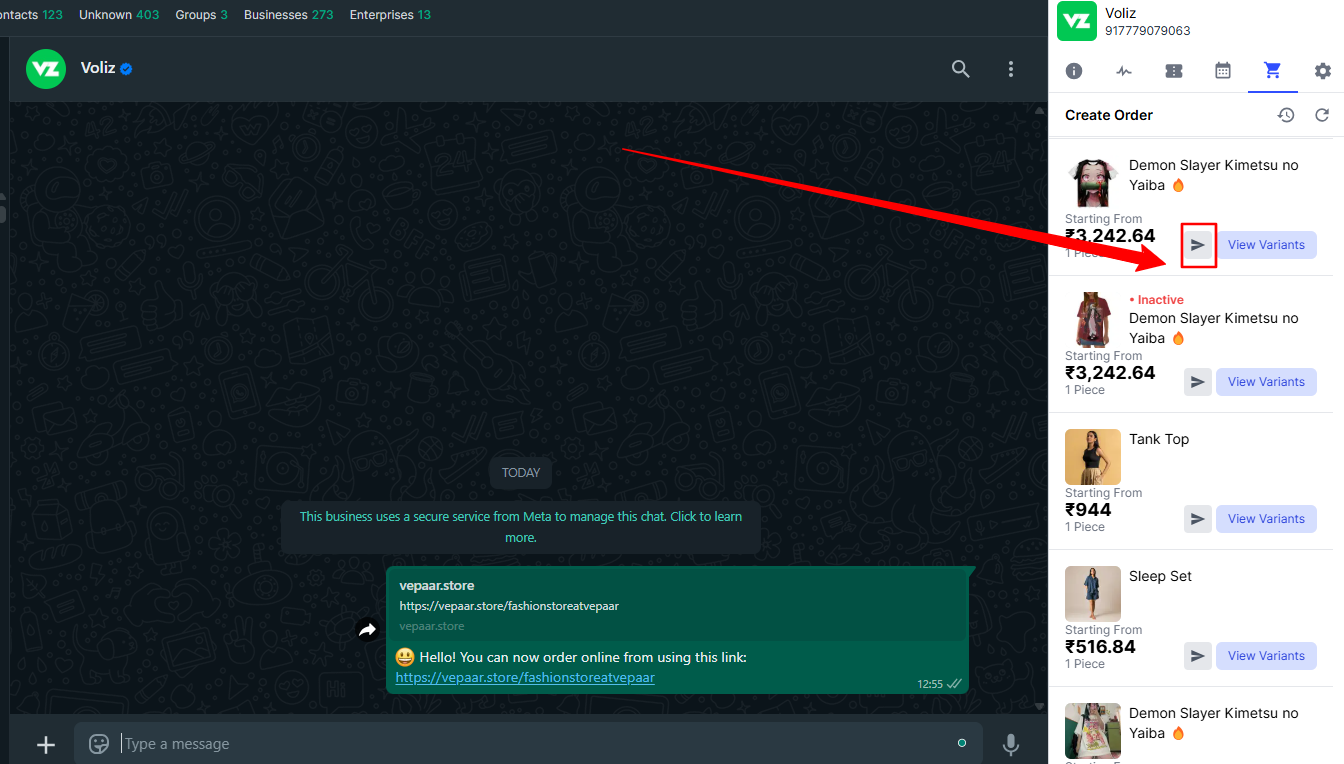Send the inactive Demon Slayer product
The height and width of the screenshot is (764, 1344).
[x=1198, y=382]
